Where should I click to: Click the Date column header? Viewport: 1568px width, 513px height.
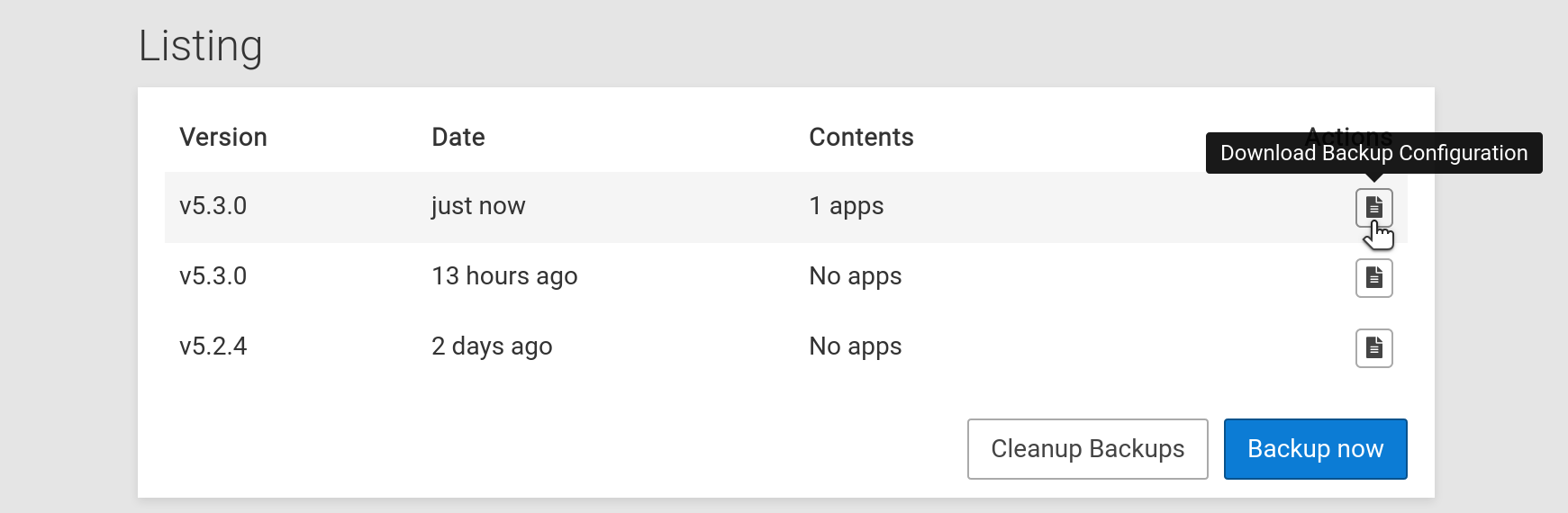[x=458, y=137]
